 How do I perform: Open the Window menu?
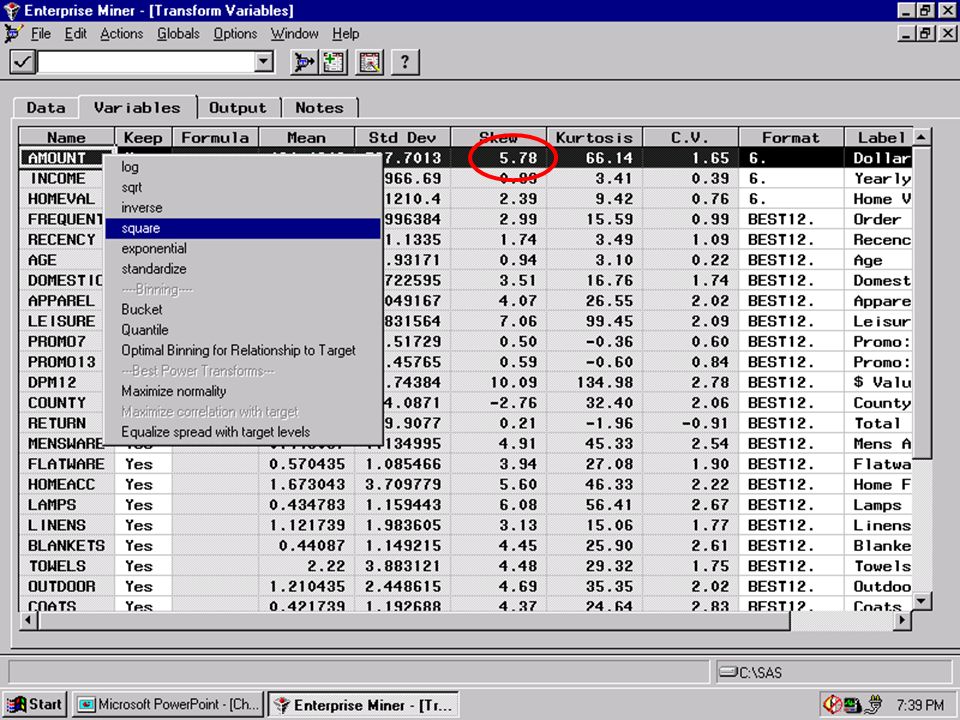coord(294,34)
